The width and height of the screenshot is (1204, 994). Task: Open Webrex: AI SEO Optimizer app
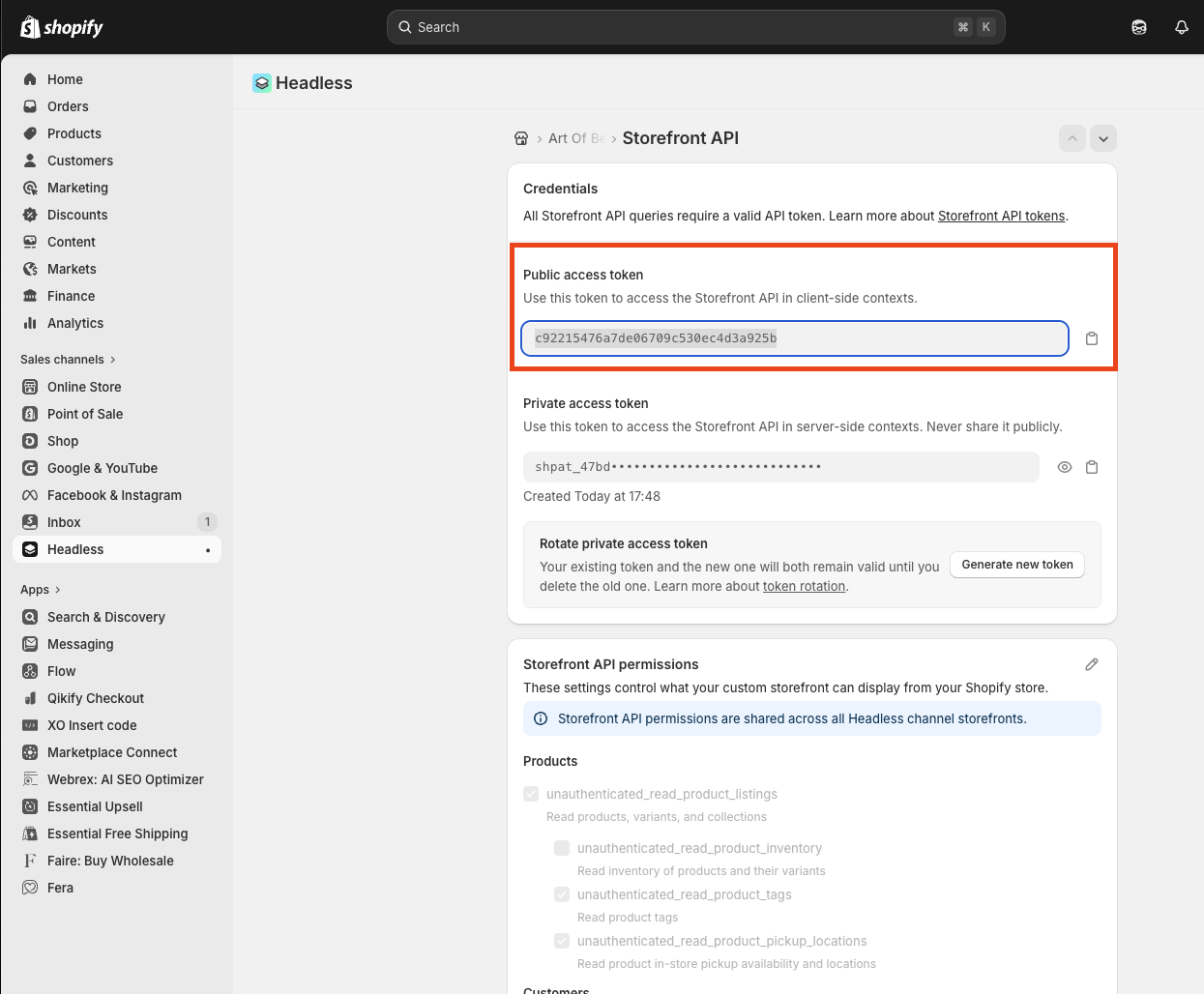tap(117, 779)
